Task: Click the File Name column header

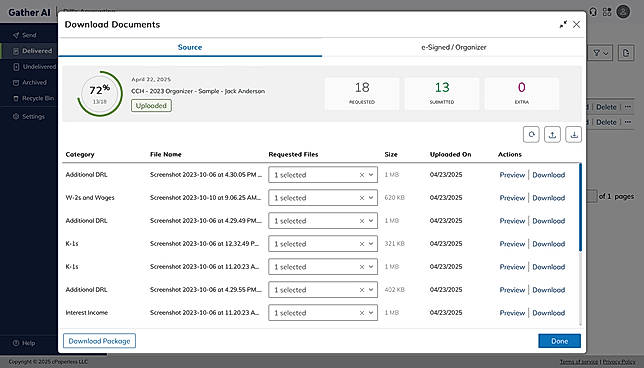Action: click(x=166, y=154)
